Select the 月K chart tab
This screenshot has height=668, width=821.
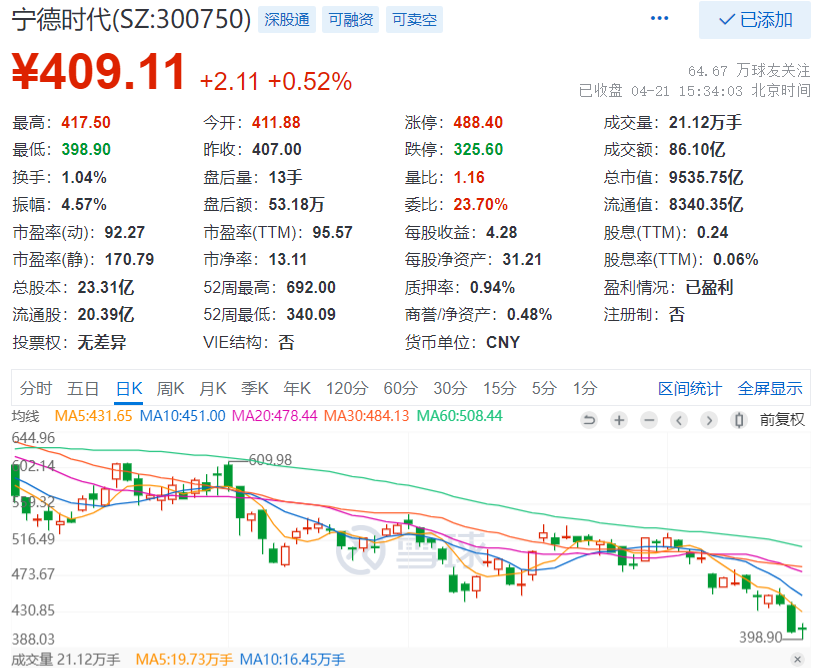(213, 388)
